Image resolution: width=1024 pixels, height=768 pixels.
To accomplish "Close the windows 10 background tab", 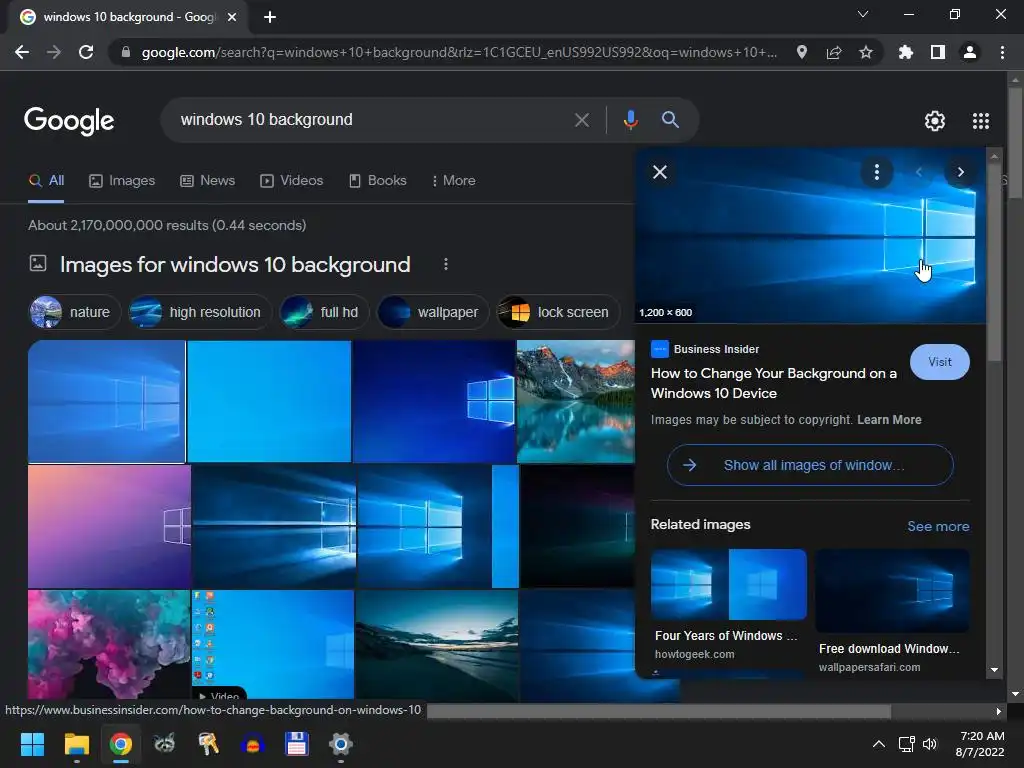I will (x=232, y=17).
